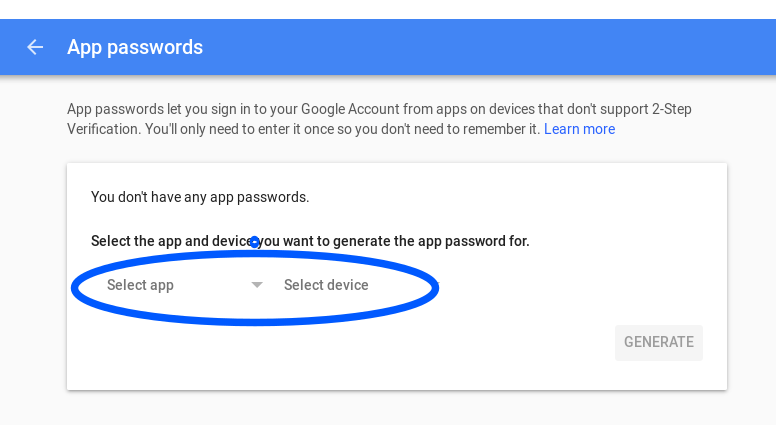Click the bold 'Select the app and device' instruction
The width and height of the screenshot is (776, 425).
point(168,241)
